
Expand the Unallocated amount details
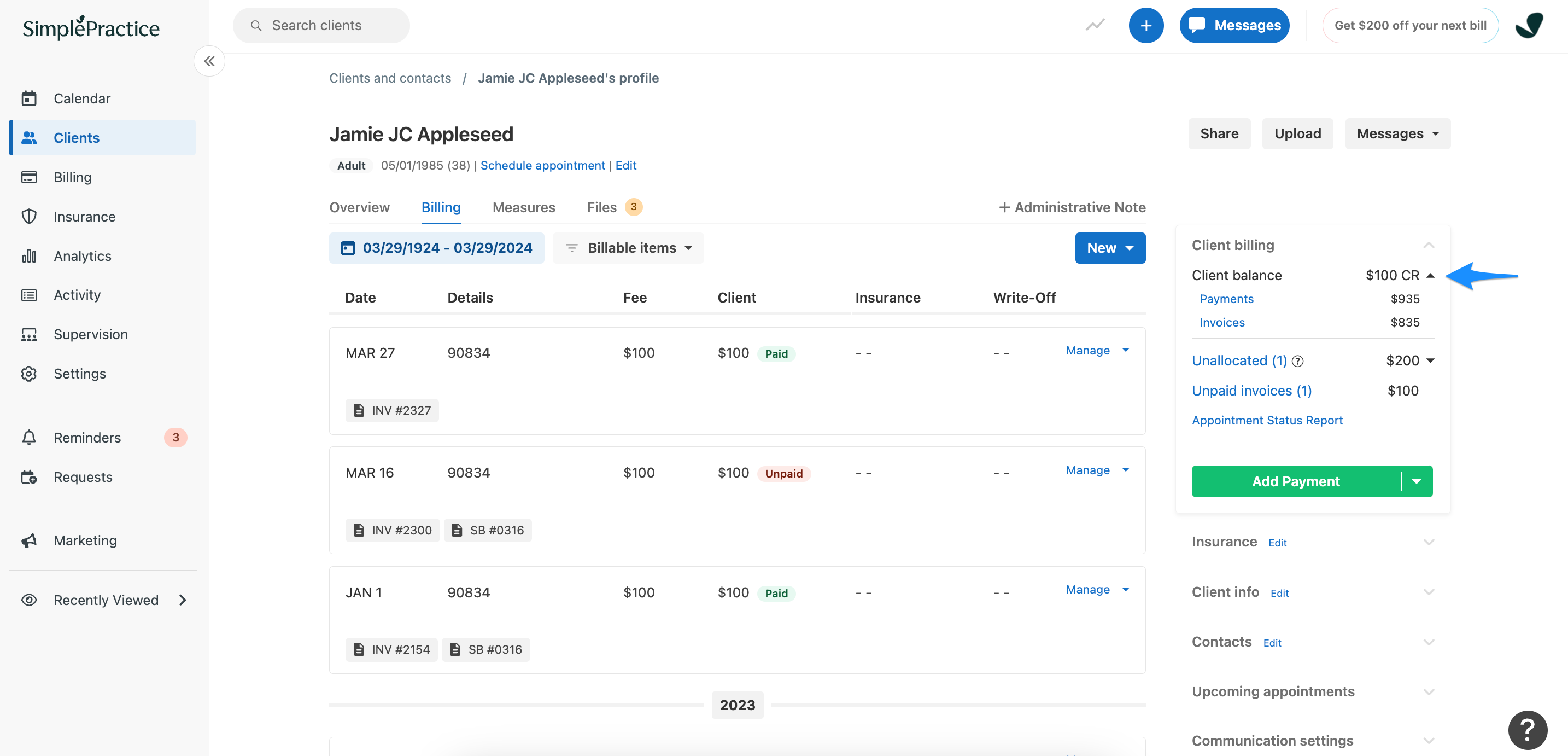click(1429, 360)
